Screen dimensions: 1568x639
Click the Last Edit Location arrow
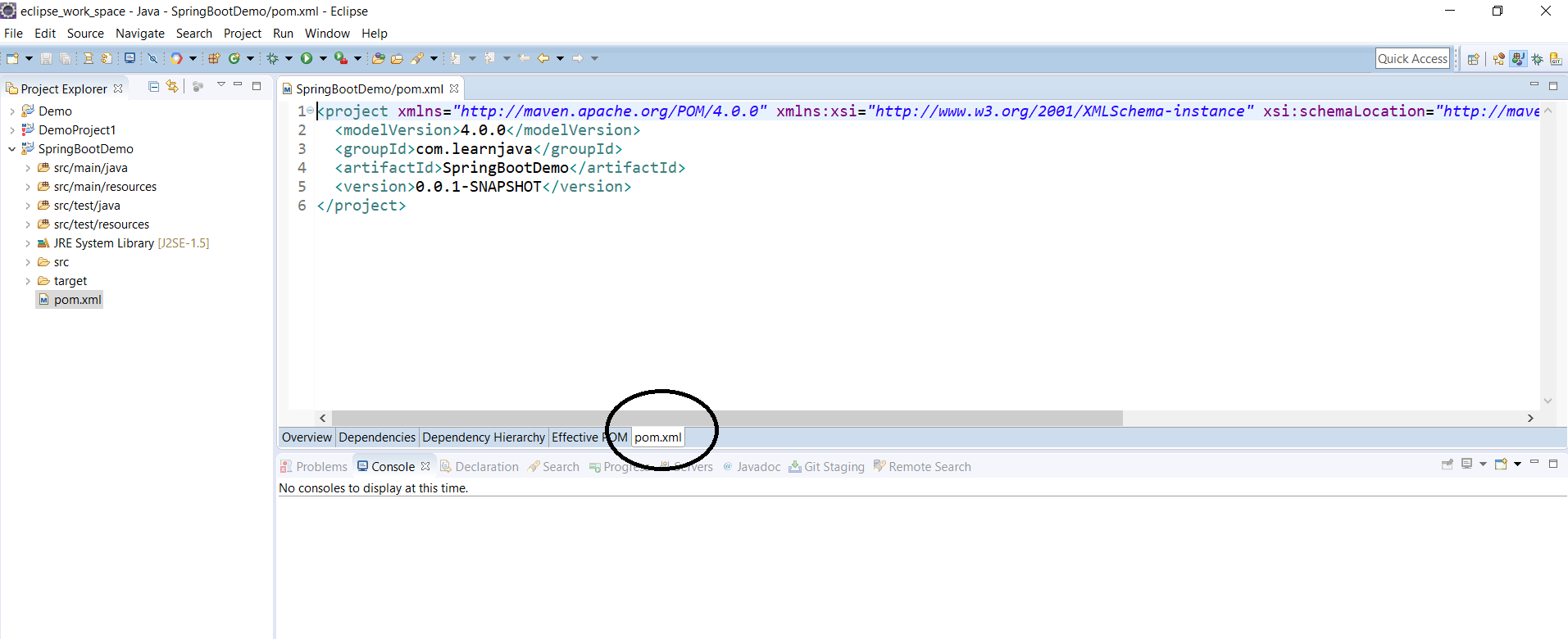pos(524,58)
